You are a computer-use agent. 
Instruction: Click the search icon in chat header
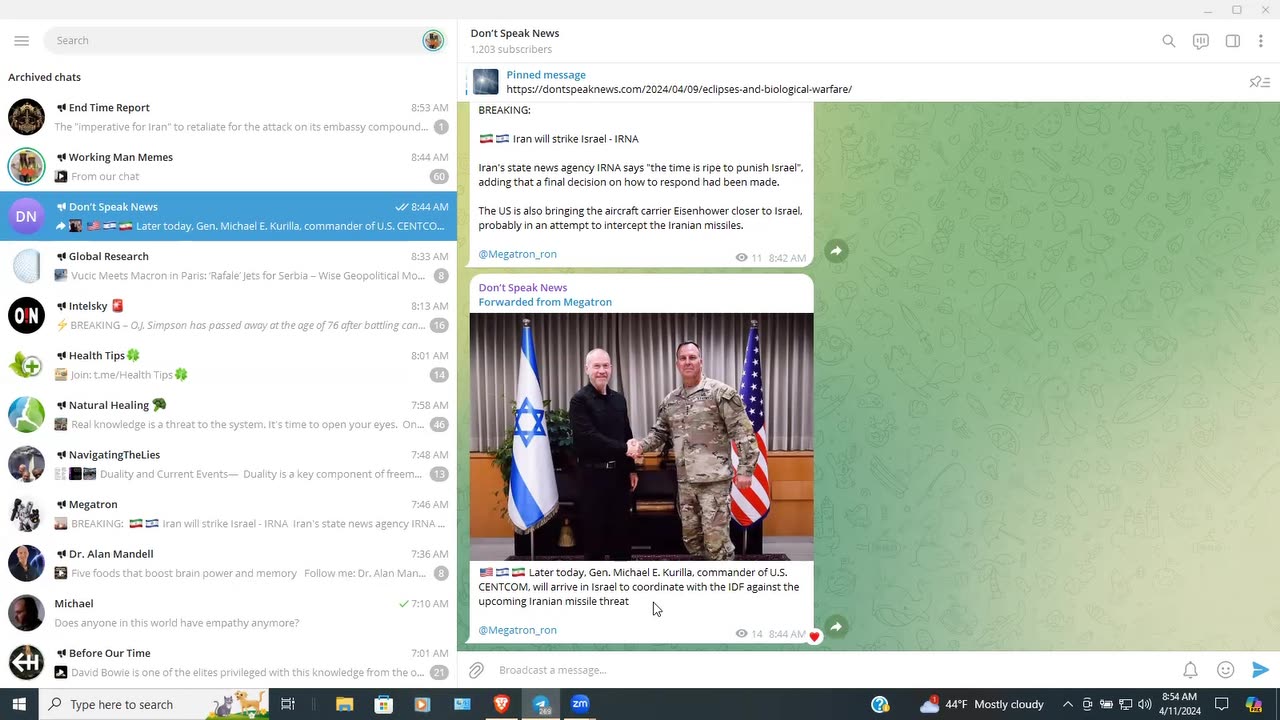1168,41
